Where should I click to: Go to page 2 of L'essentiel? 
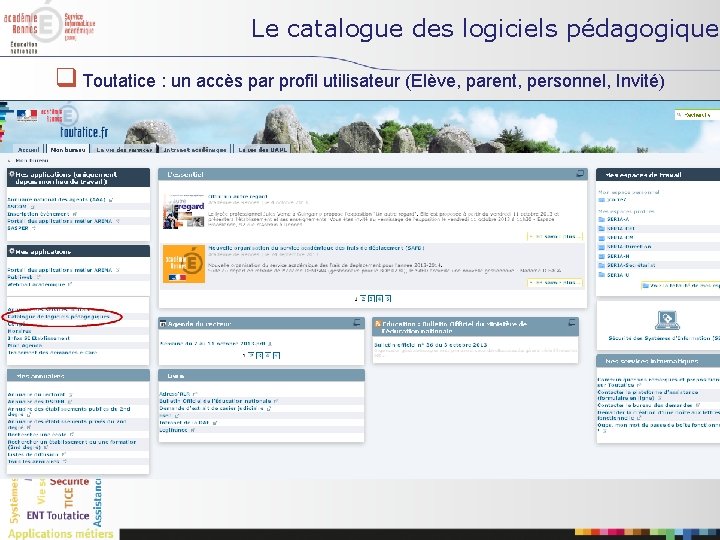click(363, 298)
